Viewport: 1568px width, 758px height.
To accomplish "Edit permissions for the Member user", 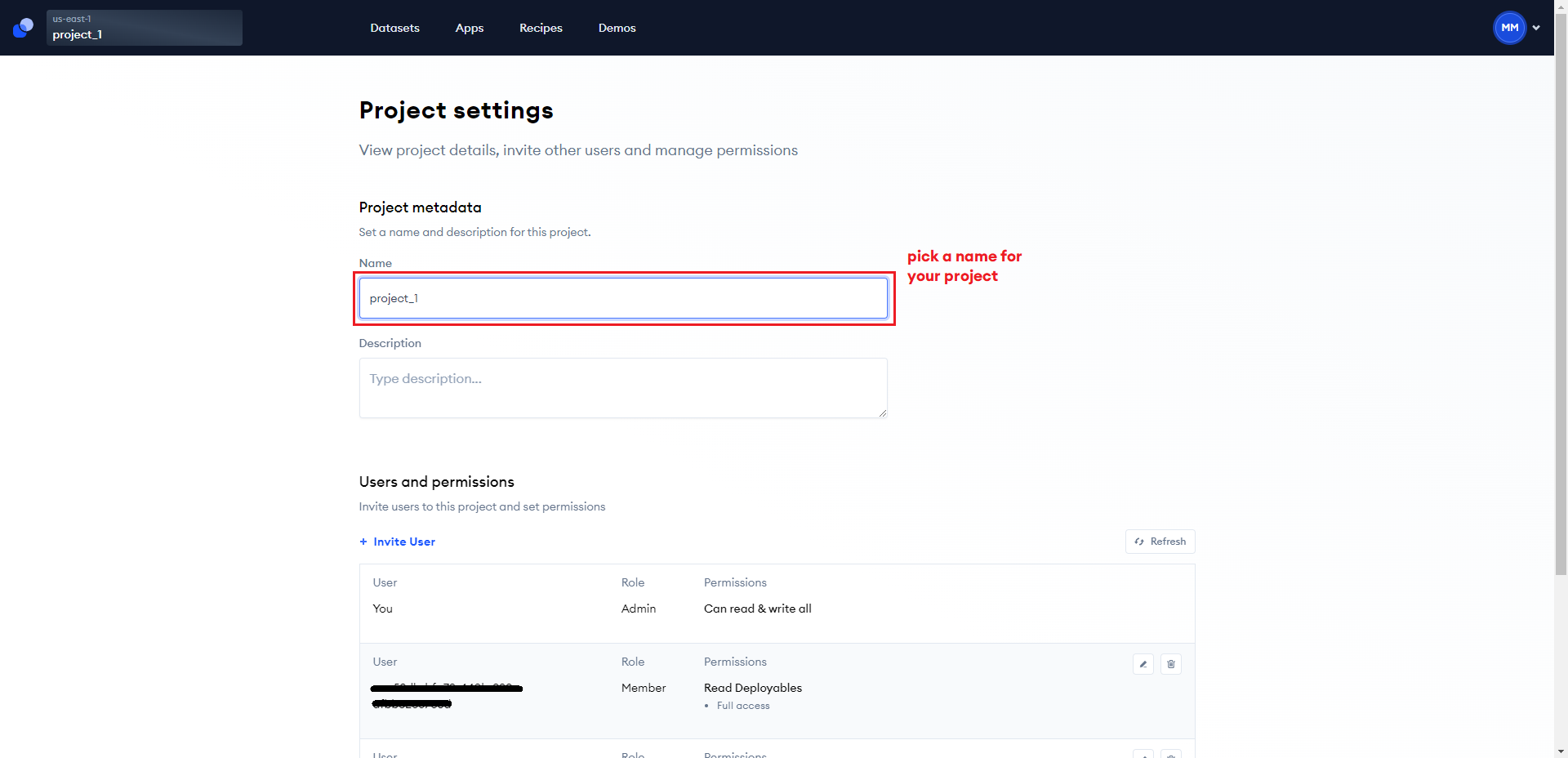I will [1143, 664].
